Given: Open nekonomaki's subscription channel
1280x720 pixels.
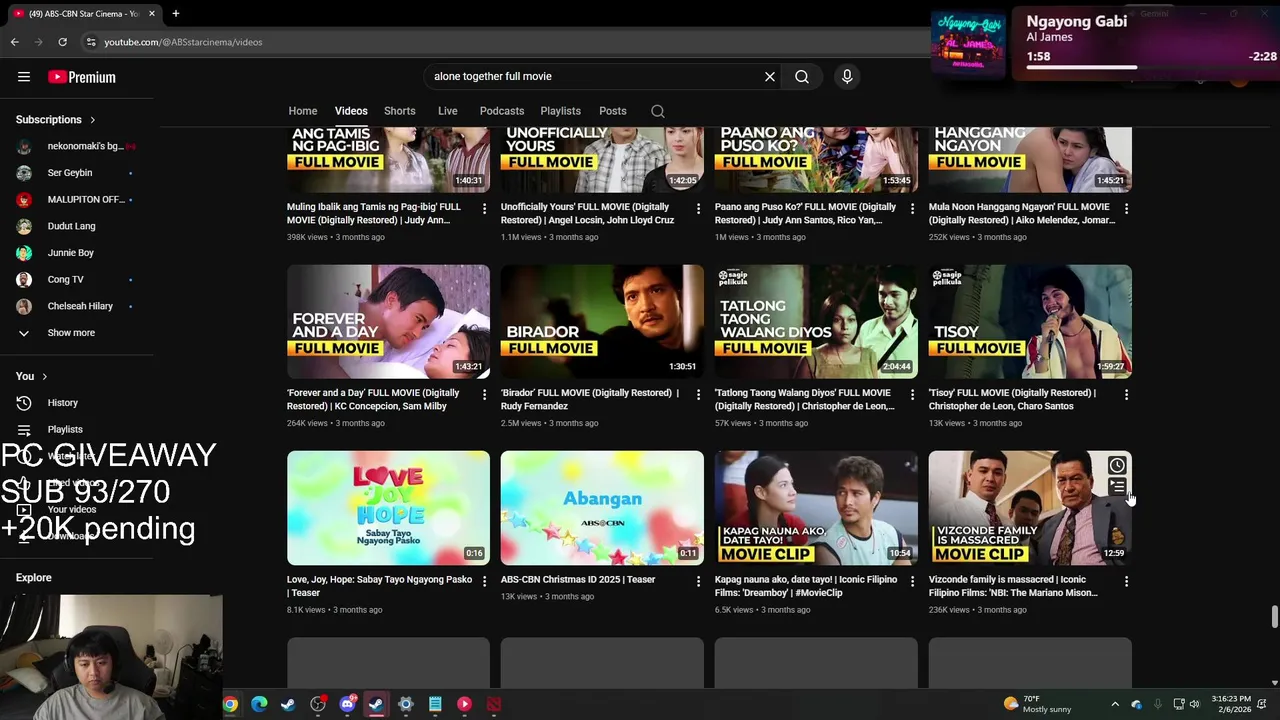Looking at the screenshot, I should click(77, 146).
